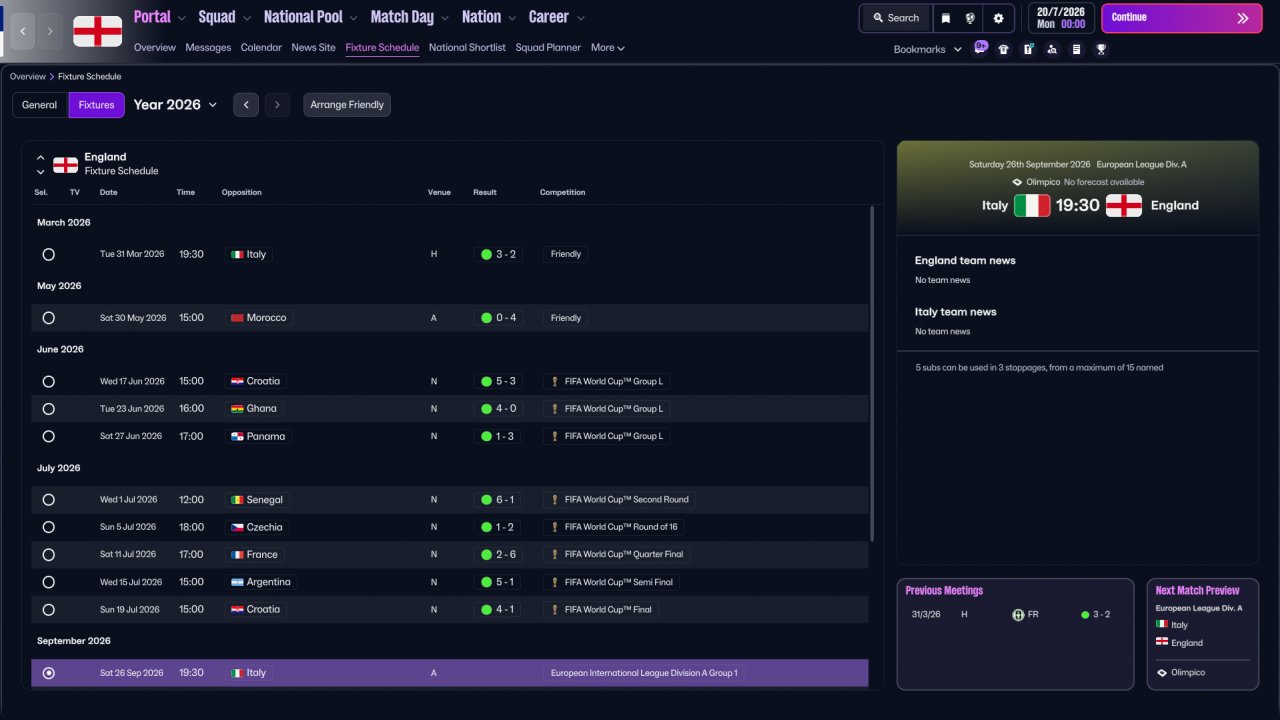This screenshot has height=720, width=1280.
Task: Click the Overview breadcrumb link
Action: pyautogui.click(x=28, y=77)
